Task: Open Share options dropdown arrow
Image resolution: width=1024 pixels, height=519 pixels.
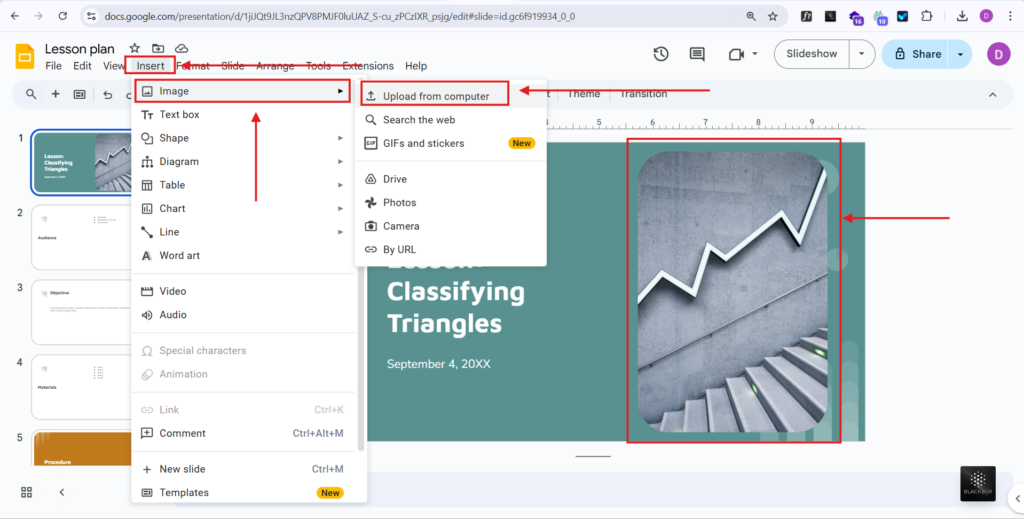Action: click(960, 54)
